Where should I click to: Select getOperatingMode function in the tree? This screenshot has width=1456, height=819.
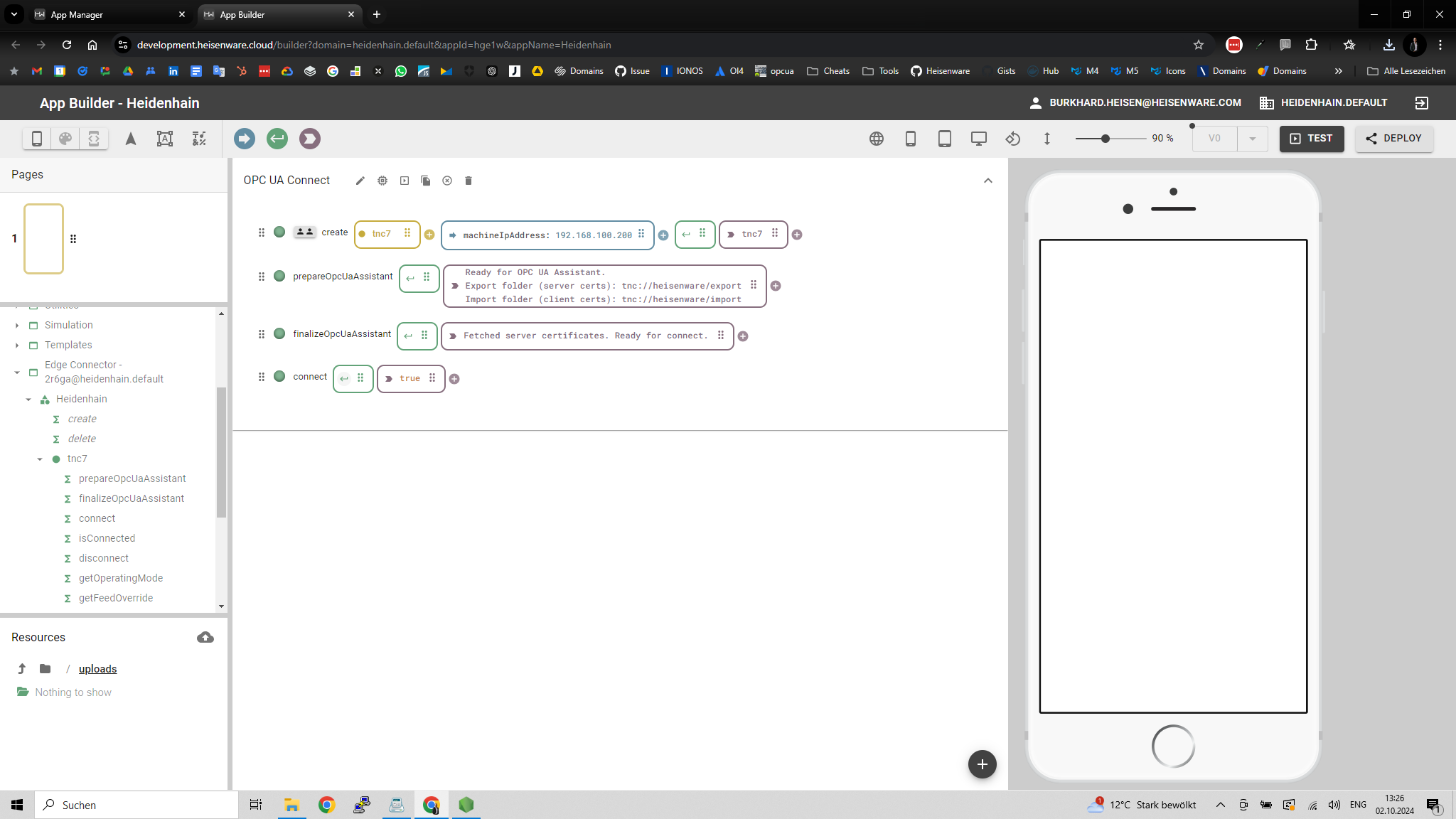pos(121,578)
